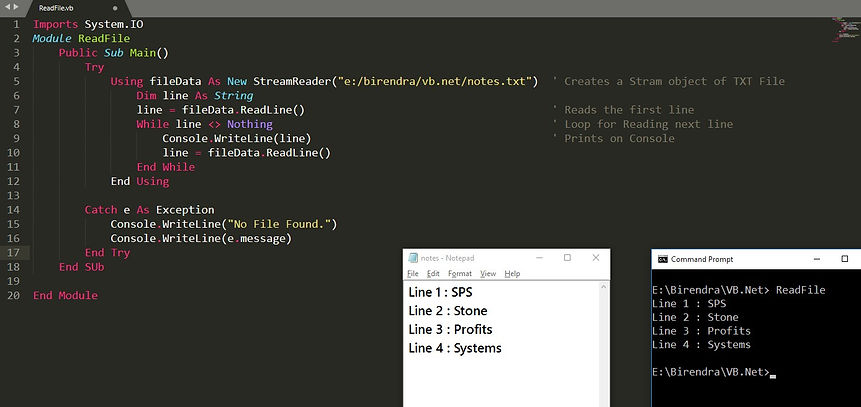The image size is (861, 407).
Task: Click "Module ReadFile" on line 2
Action: pyautogui.click(x=81, y=38)
